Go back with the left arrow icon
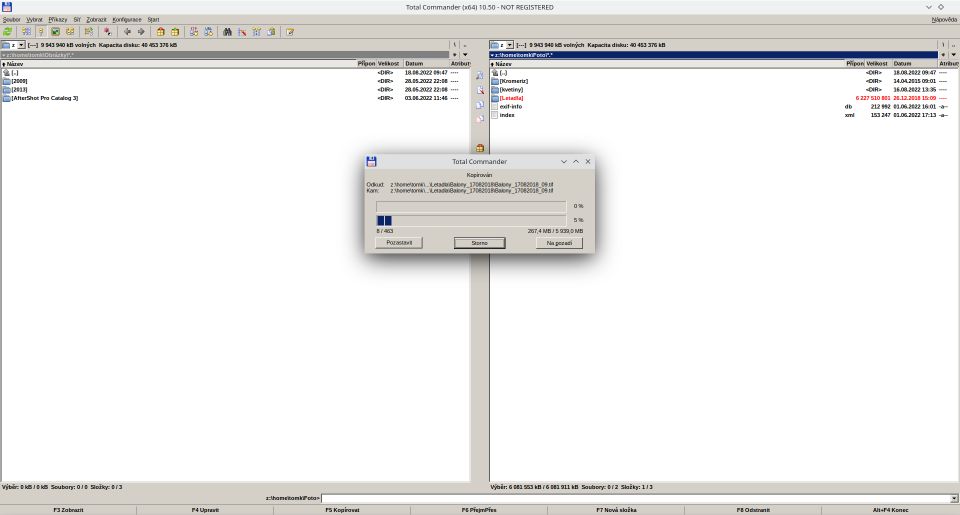The width and height of the screenshot is (960, 515). point(127,31)
